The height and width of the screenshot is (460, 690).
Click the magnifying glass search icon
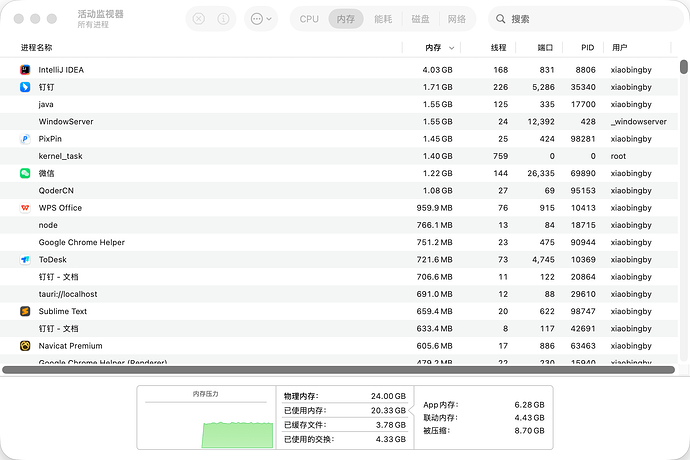(500, 19)
